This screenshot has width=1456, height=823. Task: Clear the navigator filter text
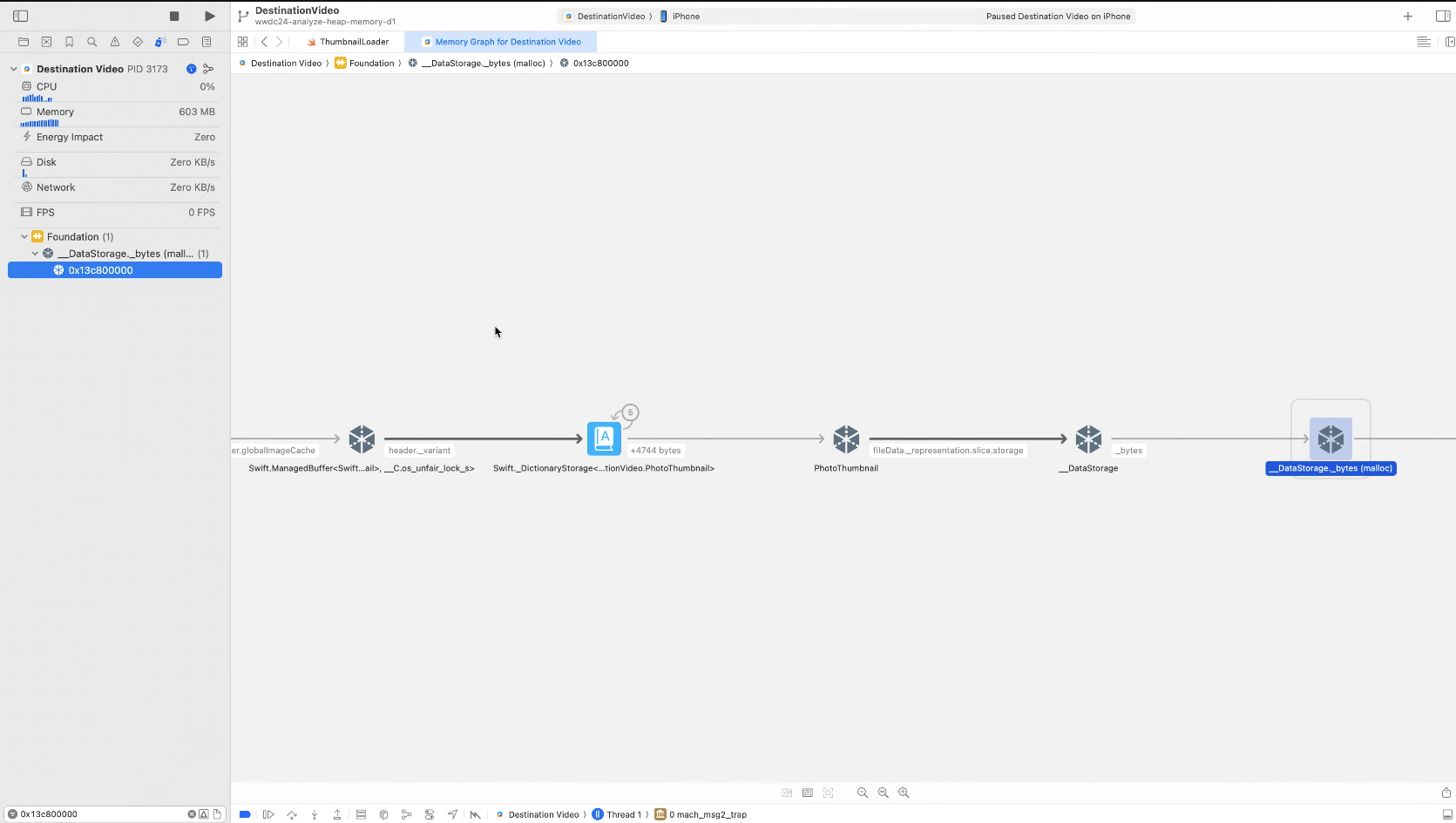click(x=192, y=814)
